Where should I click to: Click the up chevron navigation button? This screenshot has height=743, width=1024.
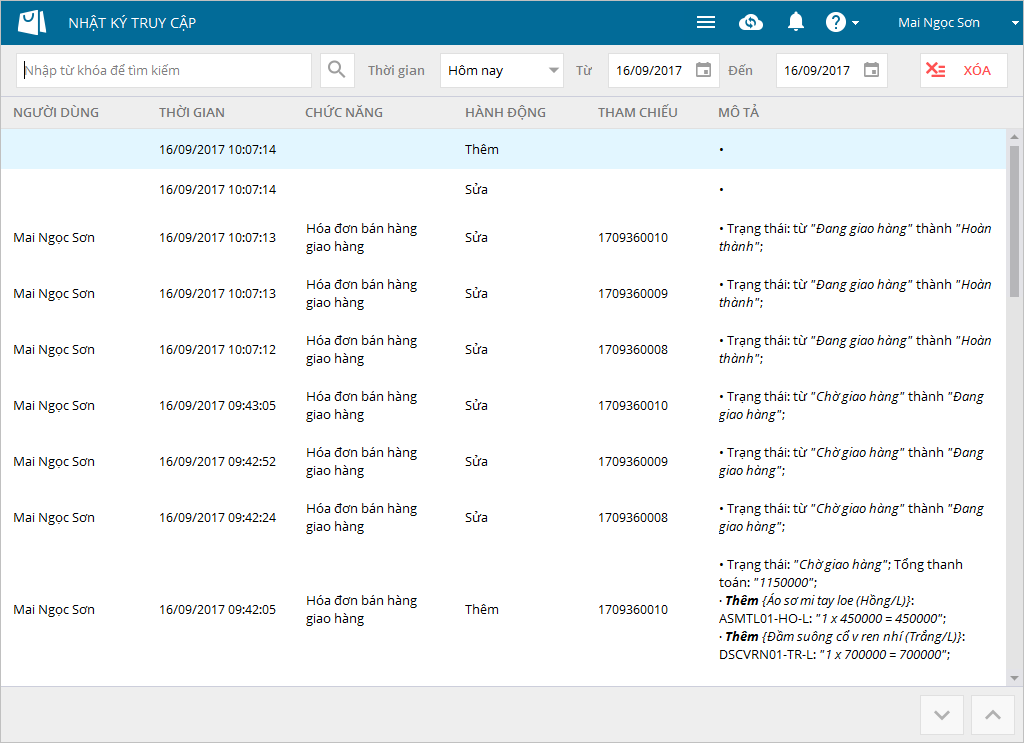993,715
